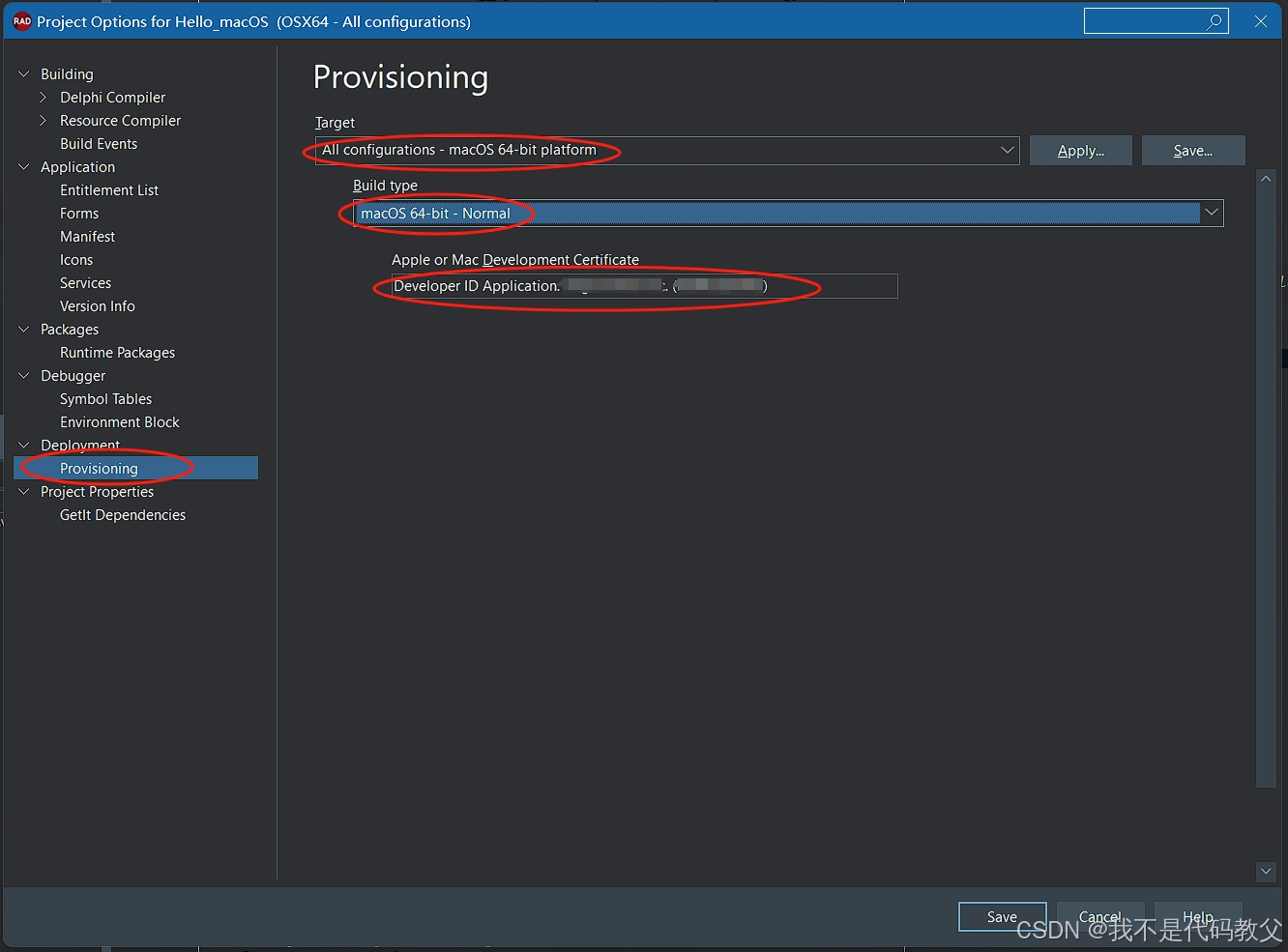Select Provisioning in the tree
1288x952 pixels.
135,468
